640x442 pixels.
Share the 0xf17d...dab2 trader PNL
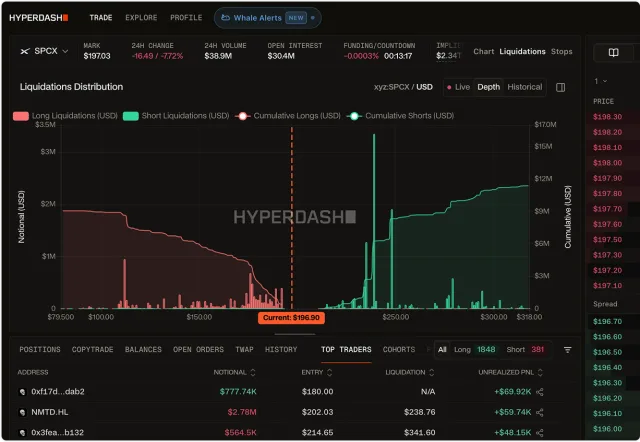(x=540, y=392)
